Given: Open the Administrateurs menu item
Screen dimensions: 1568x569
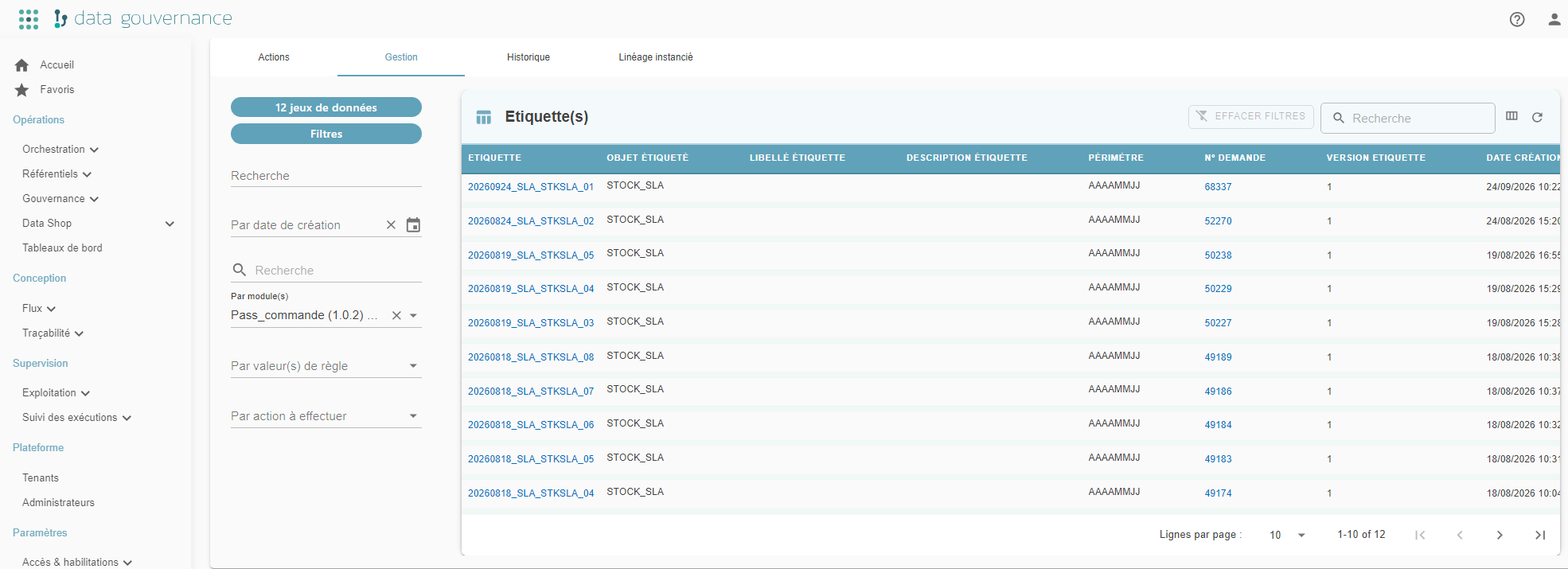Looking at the screenshot, I should [58, 503].
